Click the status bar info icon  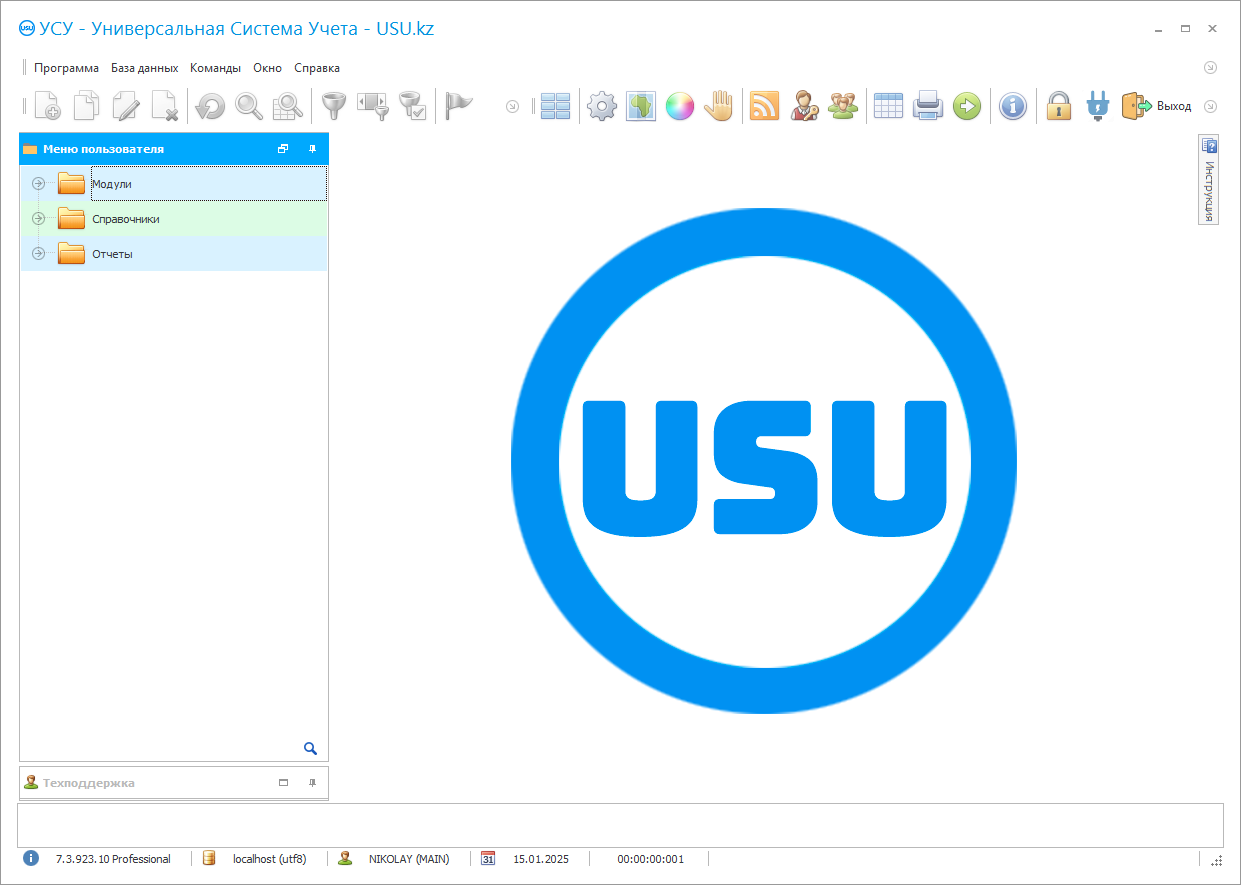click(31, 858)
